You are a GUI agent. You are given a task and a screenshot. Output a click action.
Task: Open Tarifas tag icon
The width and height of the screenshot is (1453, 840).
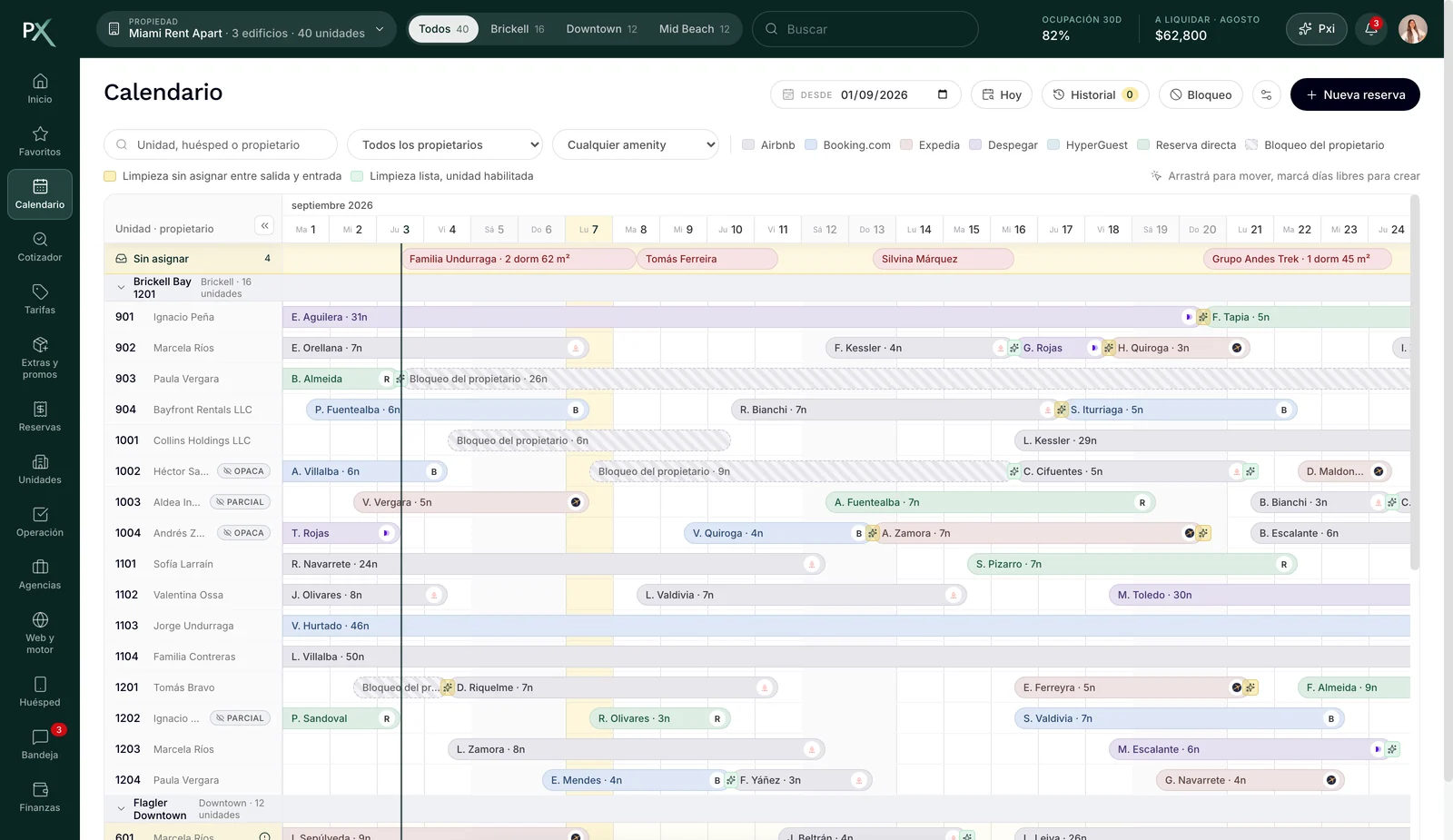[x=40, y=292]
